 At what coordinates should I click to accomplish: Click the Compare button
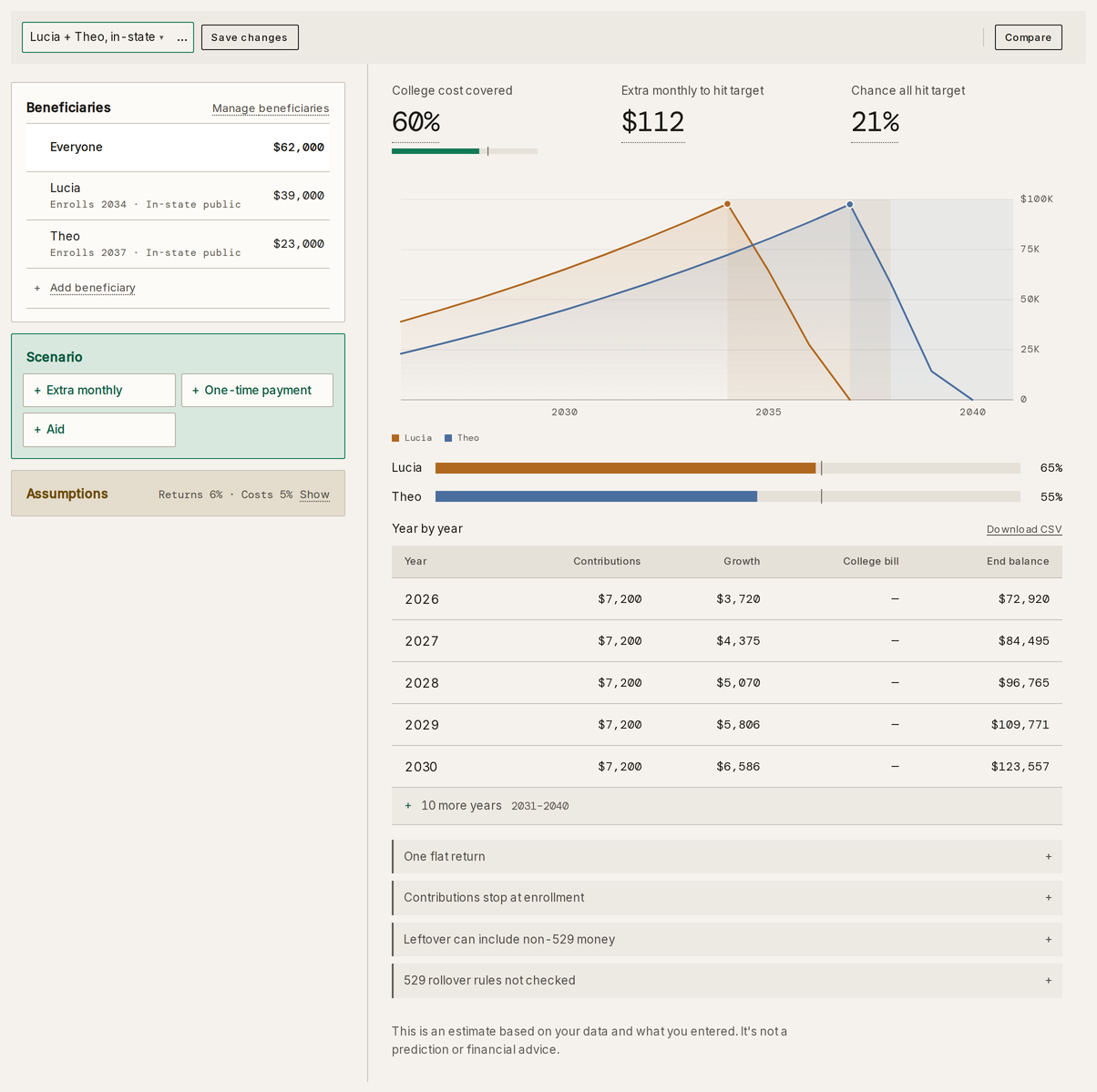[x=1028, y=37]
